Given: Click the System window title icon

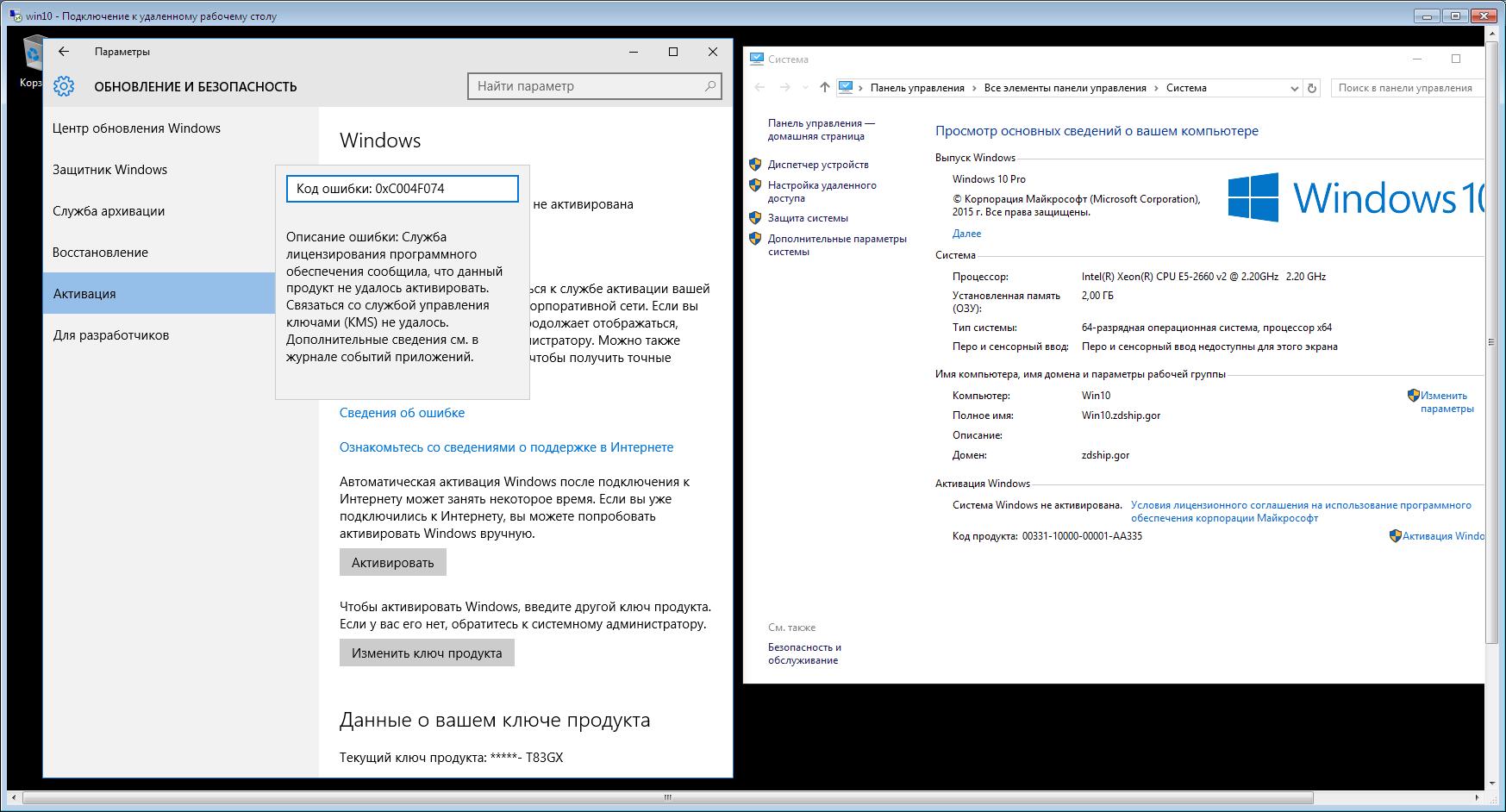Looking at the screenshot, I should (x=757, y=59).
